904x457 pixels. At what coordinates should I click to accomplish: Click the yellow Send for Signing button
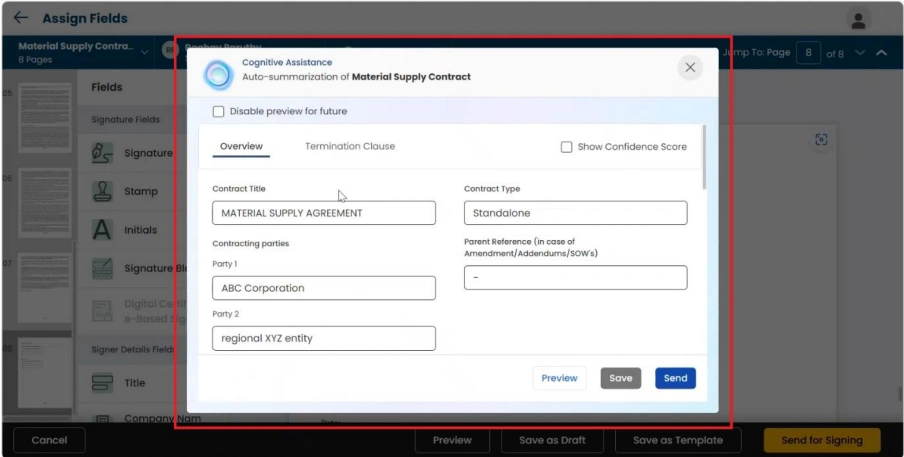822,440
